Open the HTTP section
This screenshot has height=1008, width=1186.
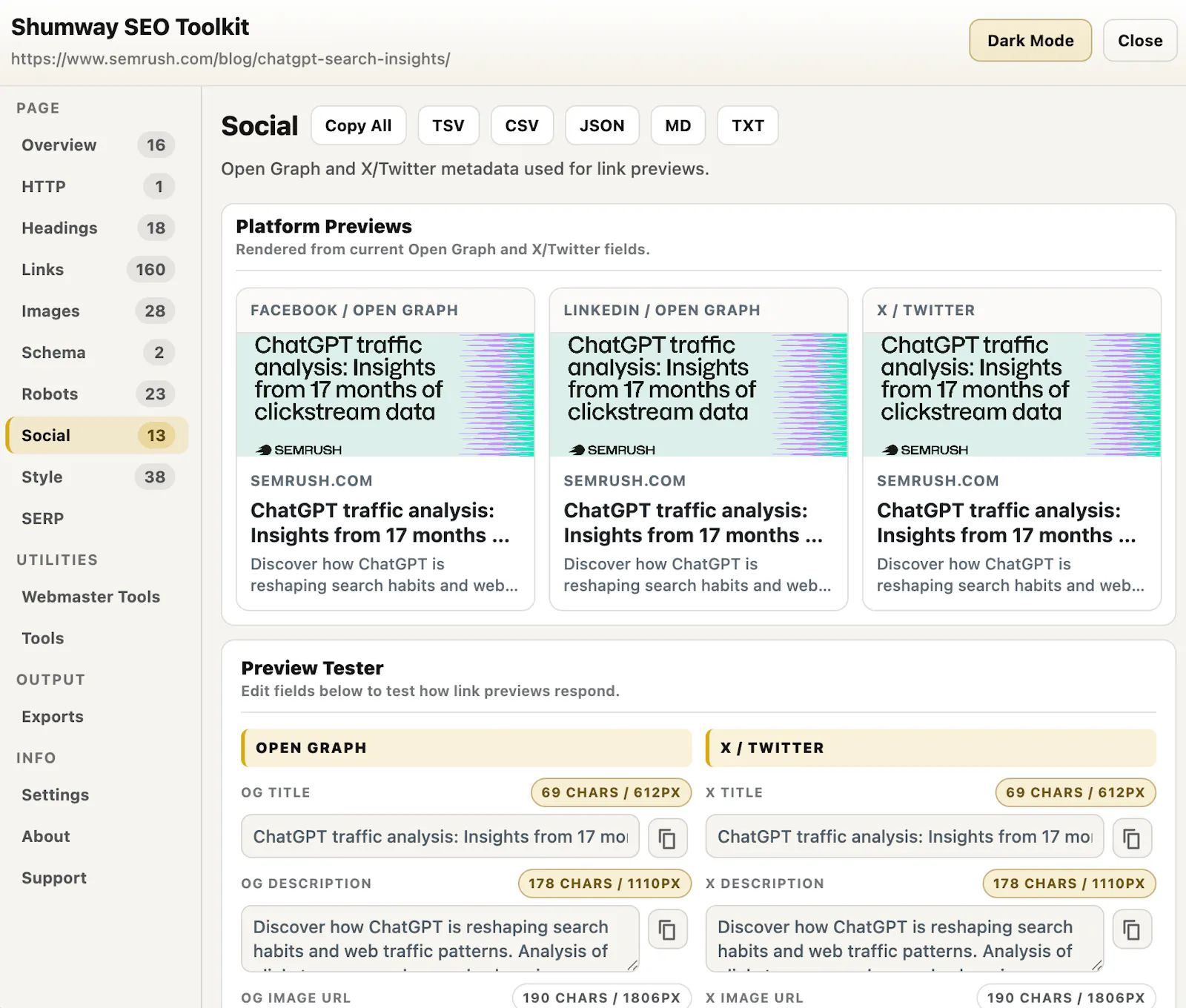point(96,187)
